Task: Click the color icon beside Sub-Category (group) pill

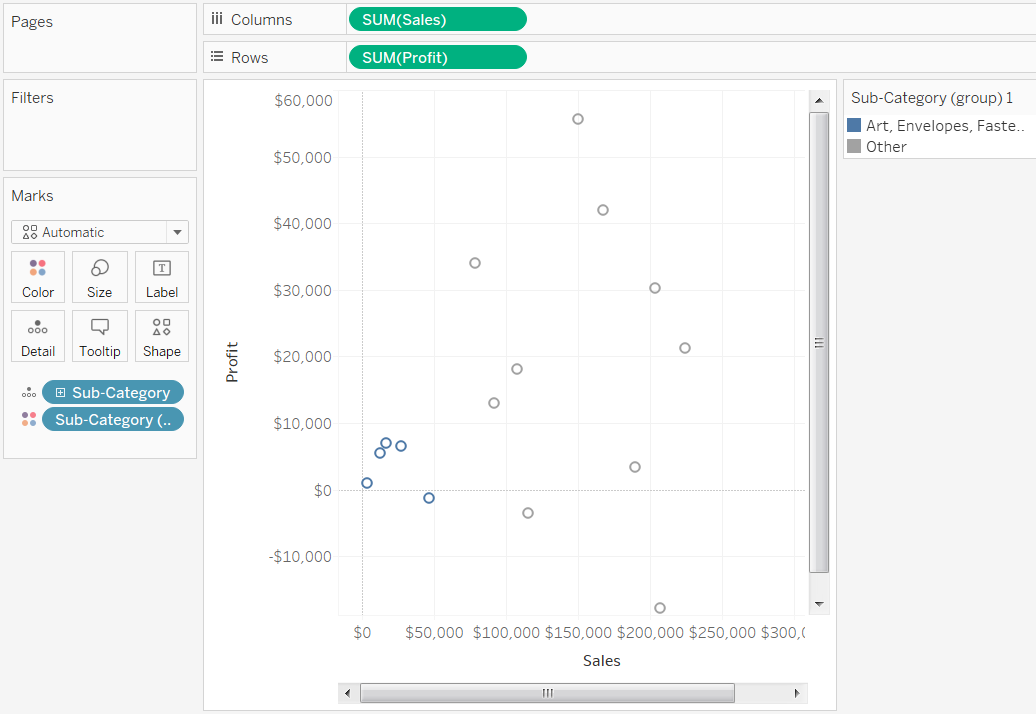Action: click(28, 419)
